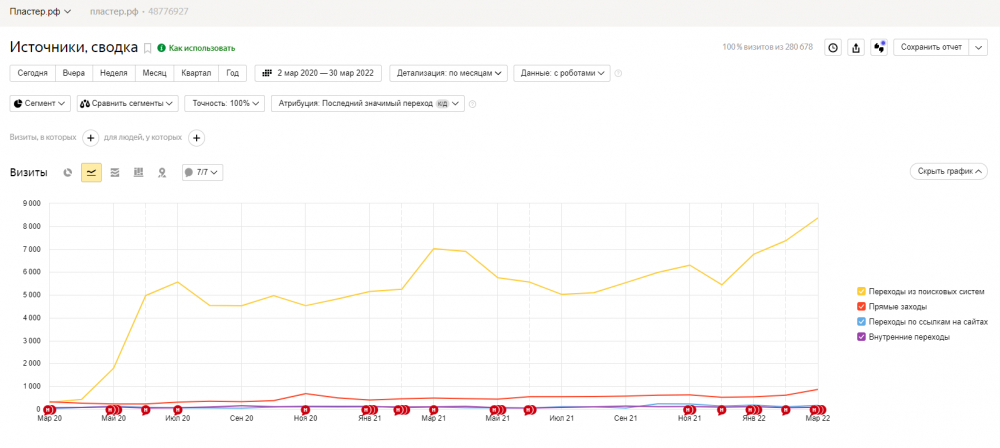1000x448 pixels.
Task: Open the 'Детализация: по месяцам' dropdown
Action: tap(448, 73)
